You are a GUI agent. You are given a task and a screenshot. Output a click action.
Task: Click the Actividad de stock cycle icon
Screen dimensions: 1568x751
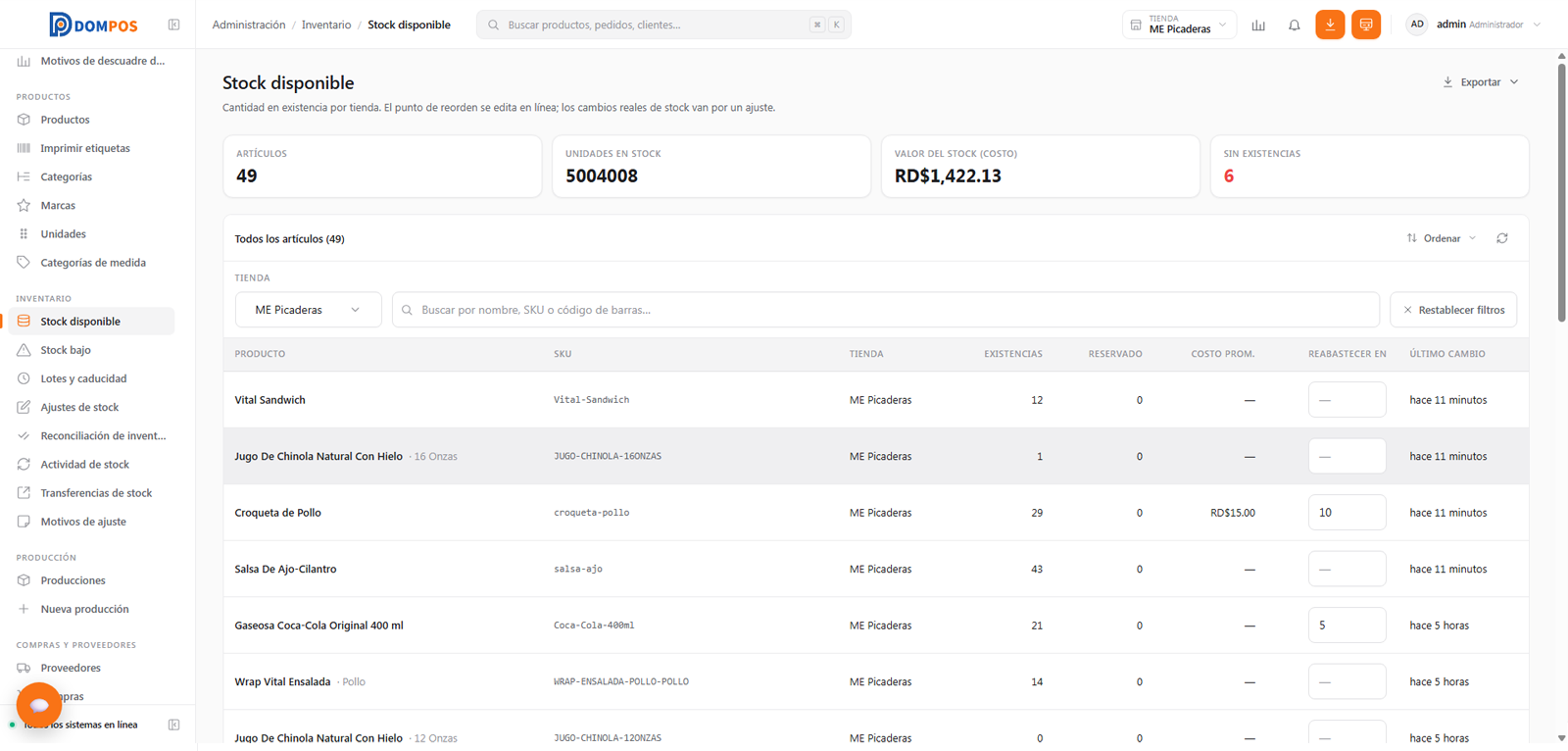coord(24,465)
